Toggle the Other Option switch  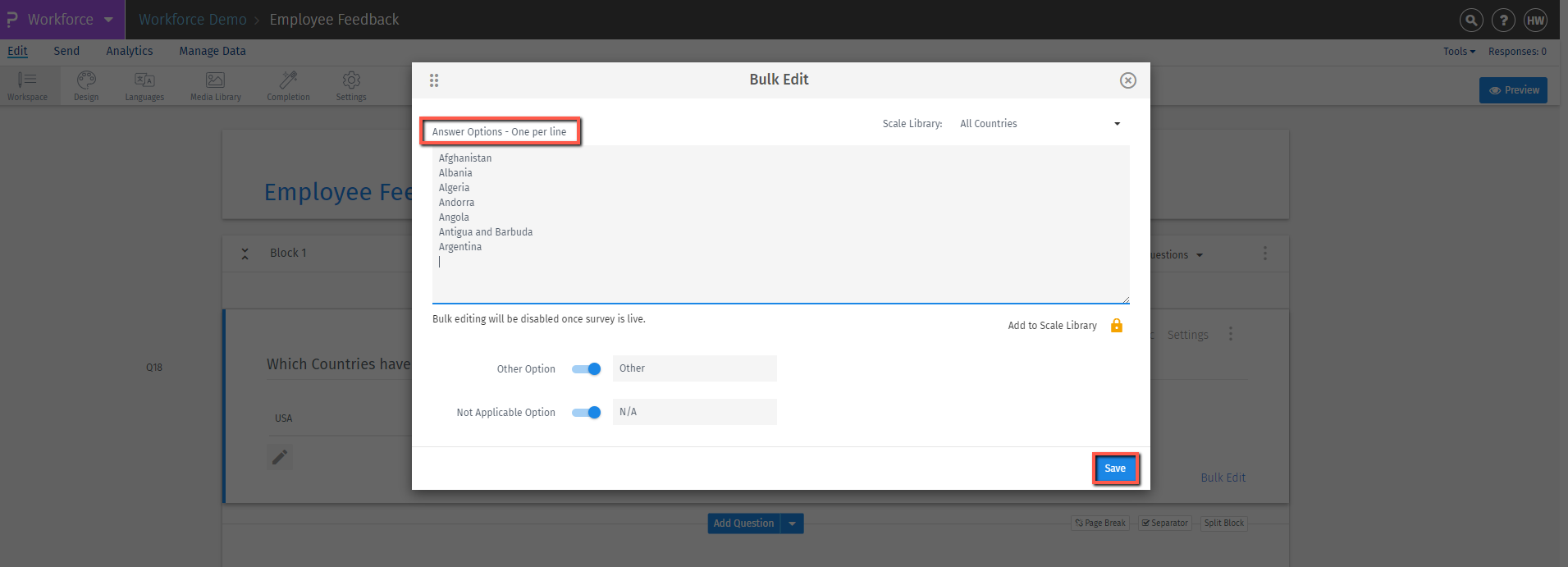click(x=587, y=369)
